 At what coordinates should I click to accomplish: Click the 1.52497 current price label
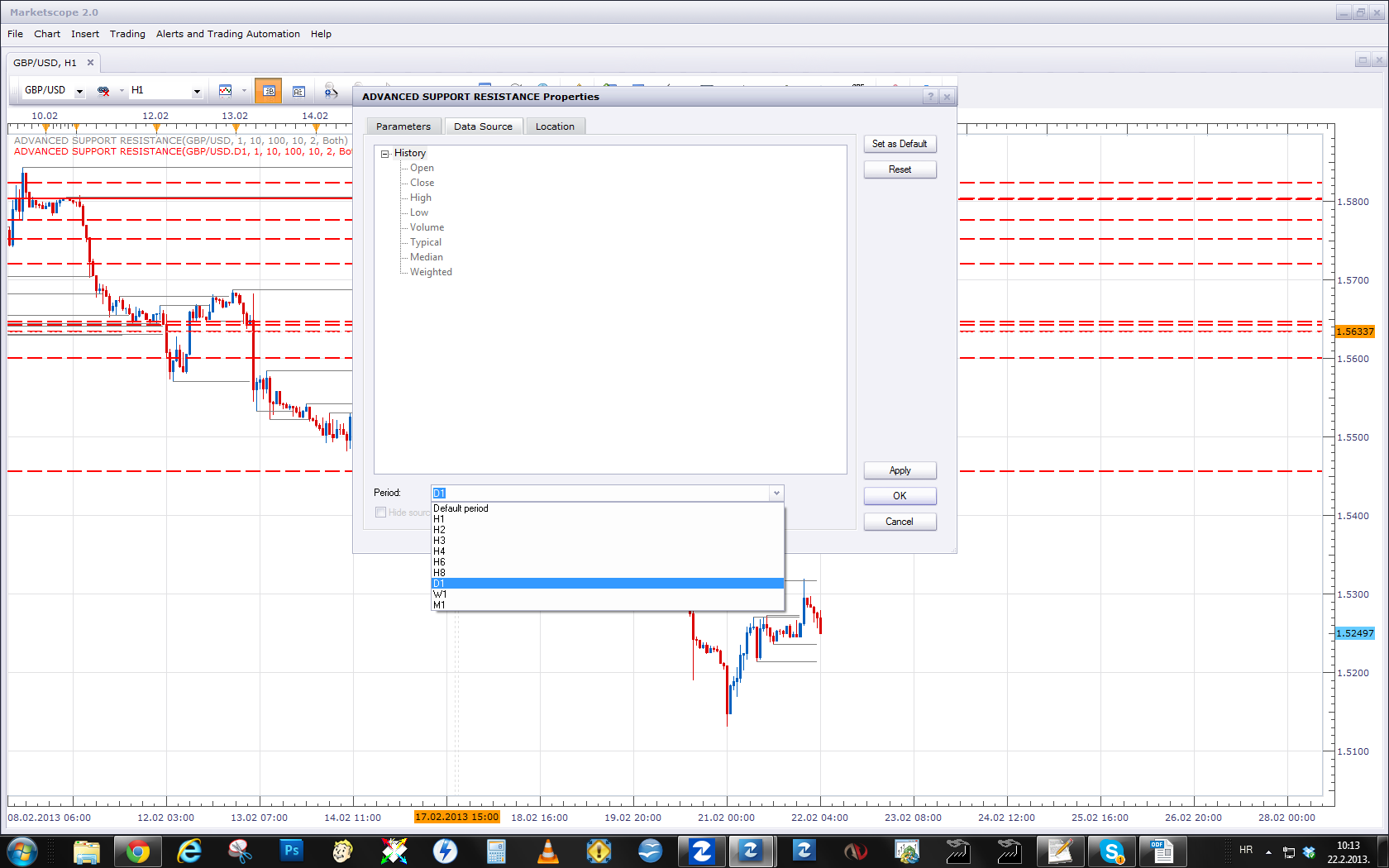1355,633
